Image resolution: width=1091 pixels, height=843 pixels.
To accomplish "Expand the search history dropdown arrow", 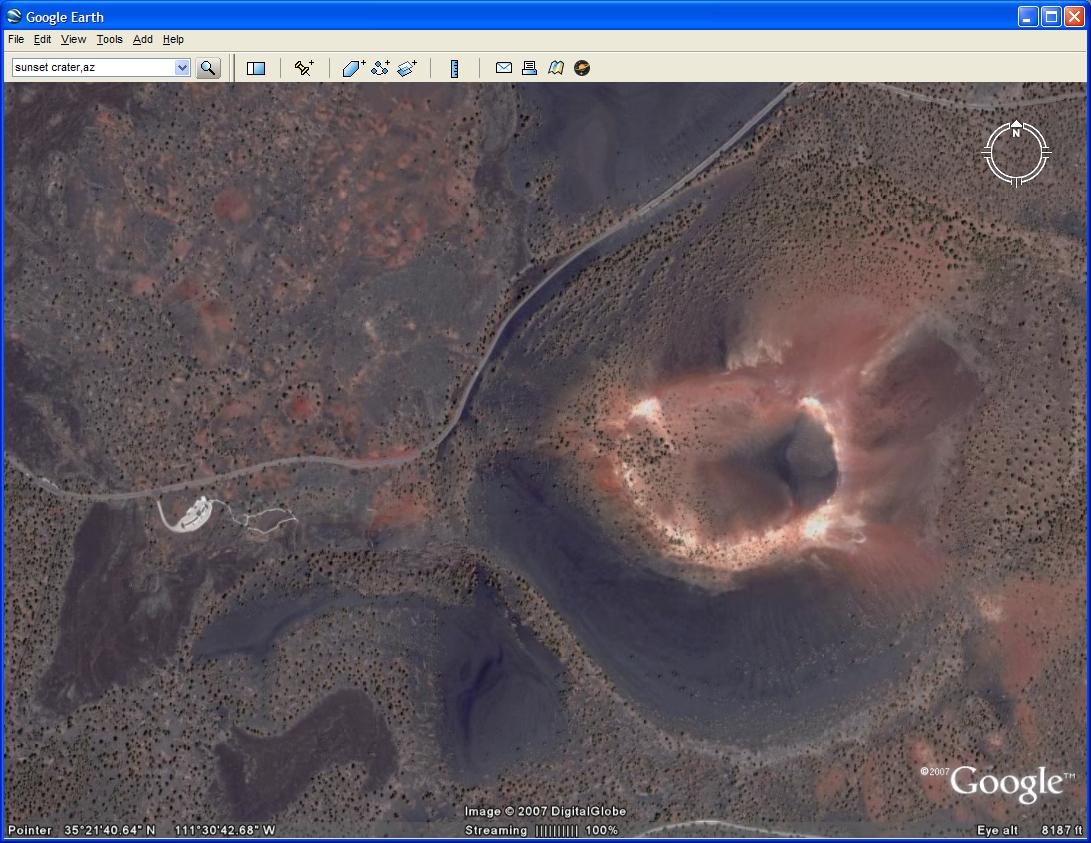I will coord(182,68).
